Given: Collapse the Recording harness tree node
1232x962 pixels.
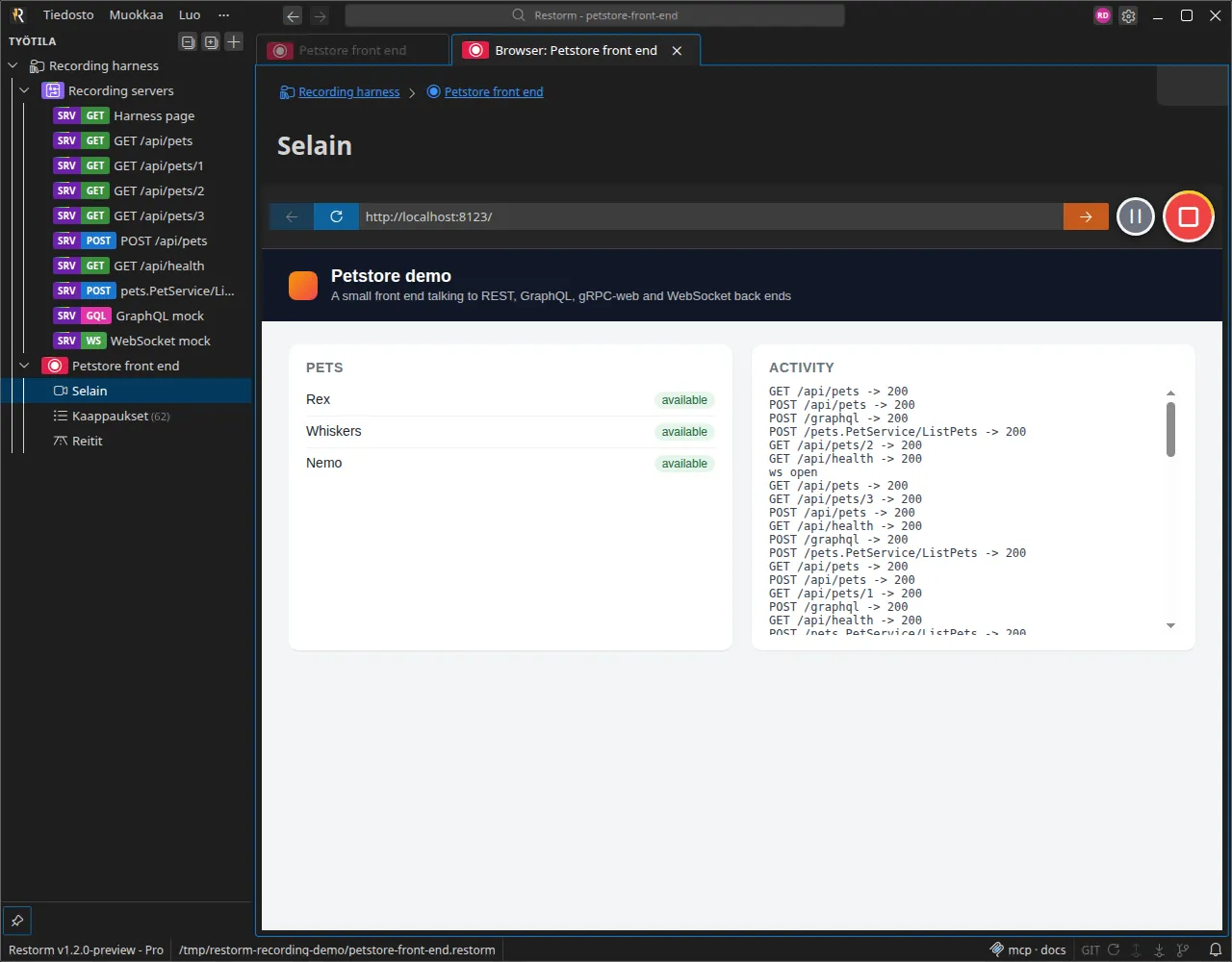Looking at the screenshot, I should click(13, 65).
